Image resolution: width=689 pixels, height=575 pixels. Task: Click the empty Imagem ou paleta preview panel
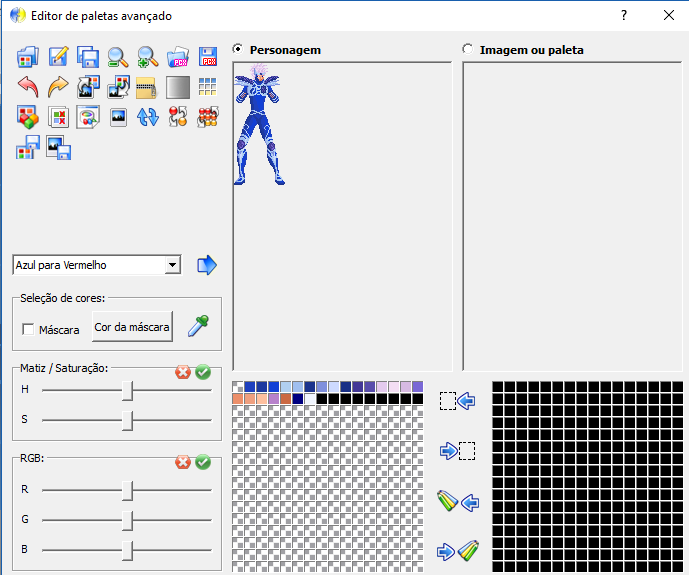(x=573, y=217)
